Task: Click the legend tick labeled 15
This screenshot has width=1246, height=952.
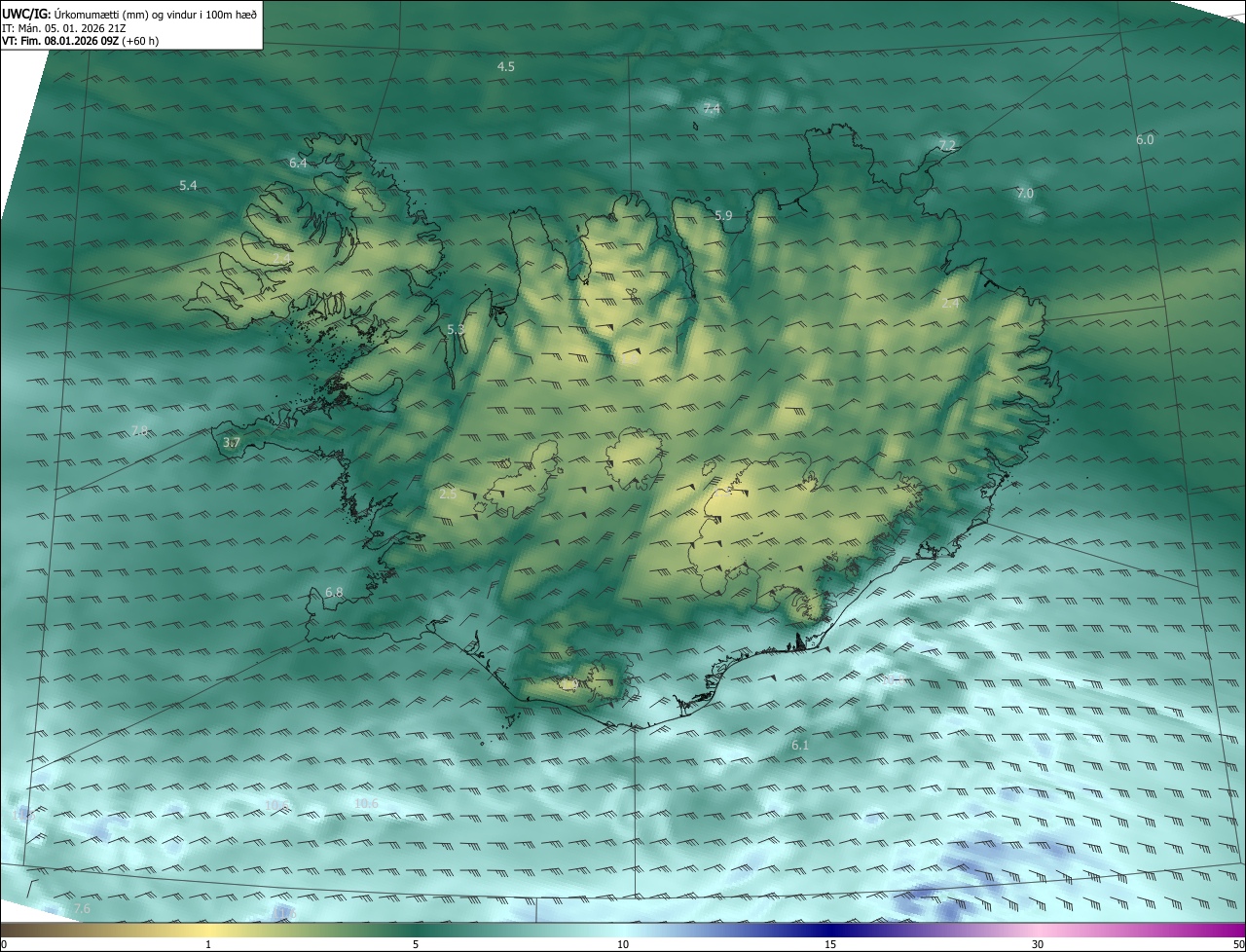Action: pos(830,944)
